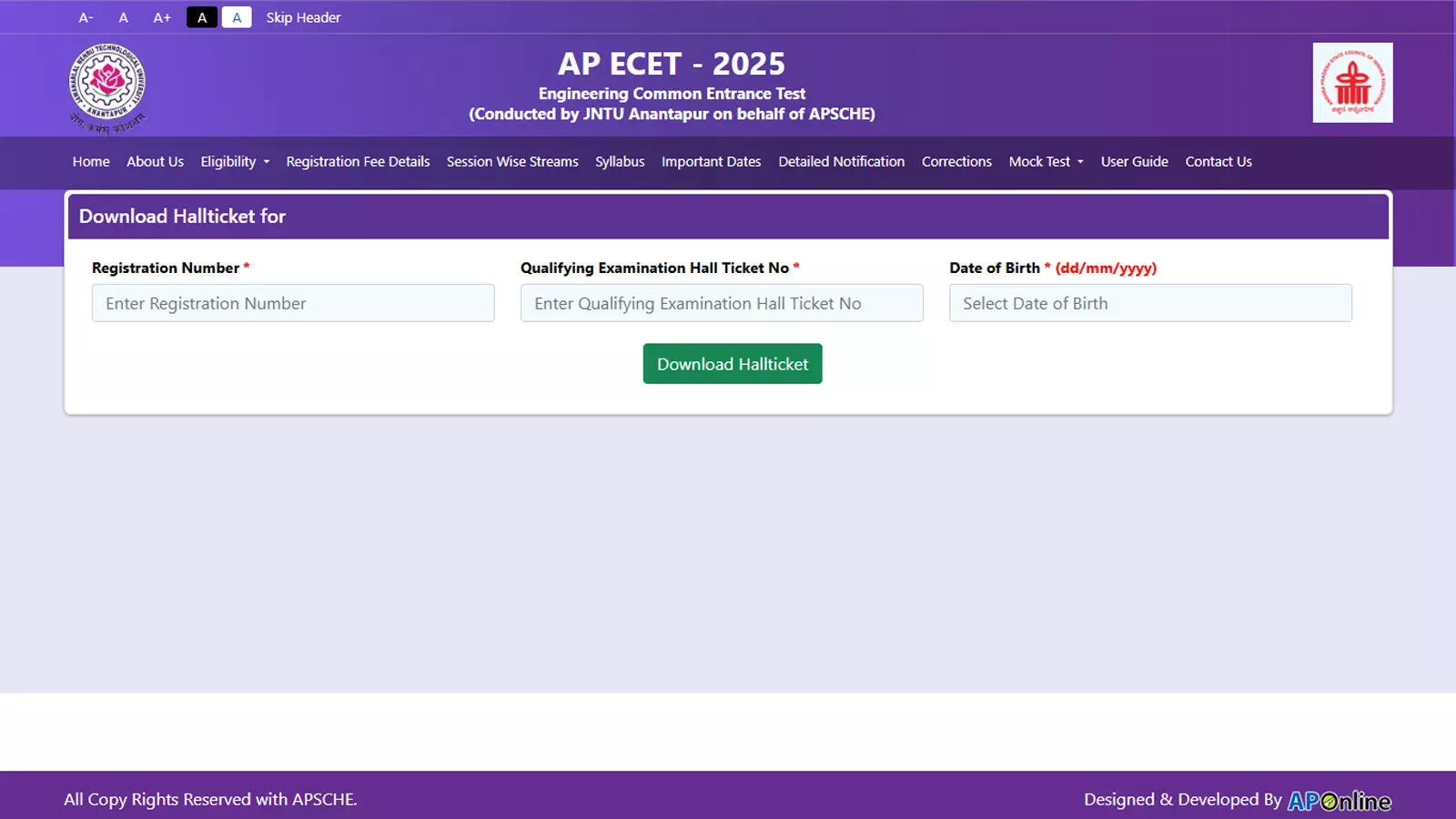Click the APOnline logo in the footer
The image size is (1456, 819).
tap(1340, 800)
